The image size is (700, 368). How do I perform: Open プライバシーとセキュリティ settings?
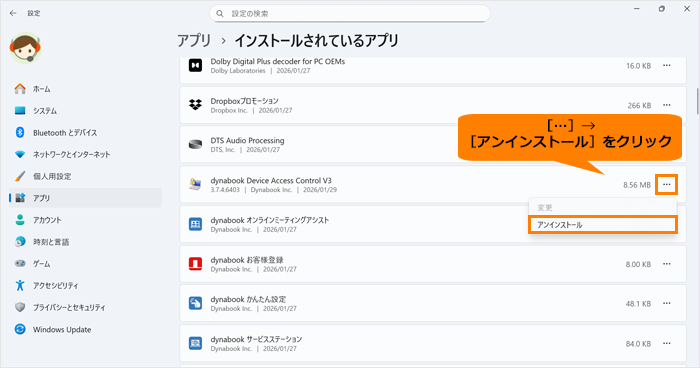[x=69, y=307]
